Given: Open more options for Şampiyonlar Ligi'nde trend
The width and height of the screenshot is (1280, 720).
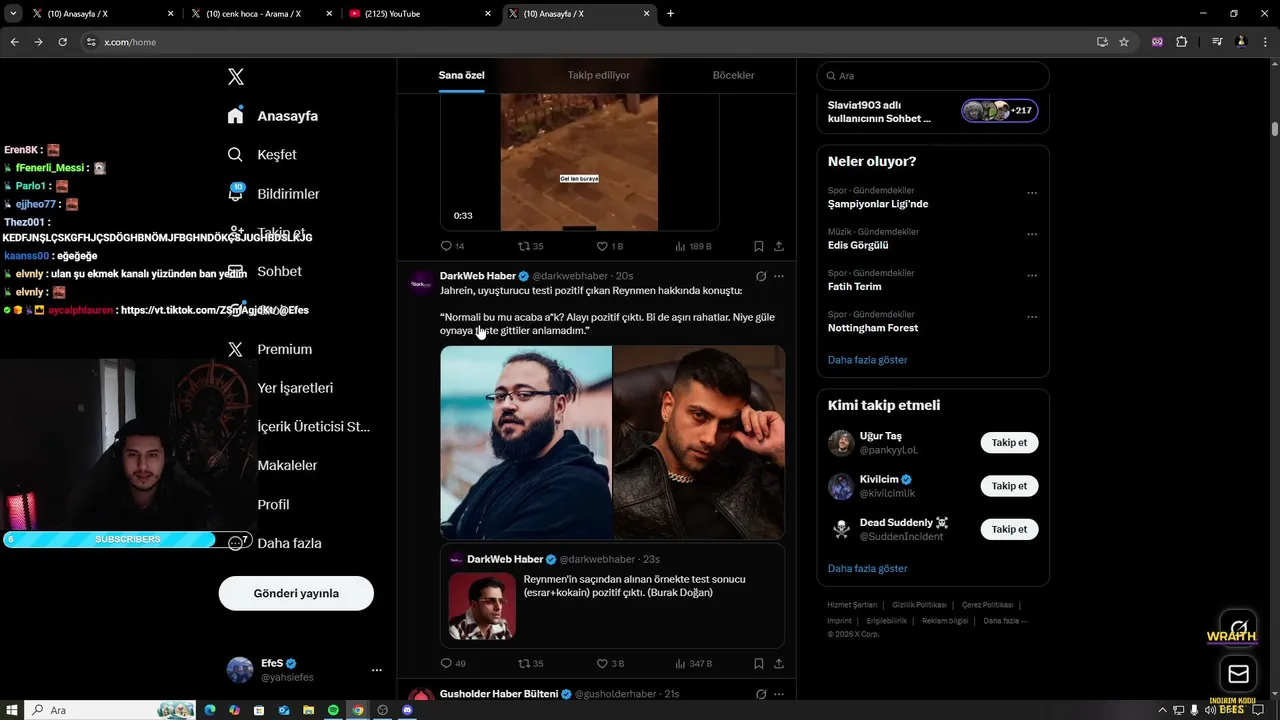Looking at the screenshot, I should [1032, 193].
